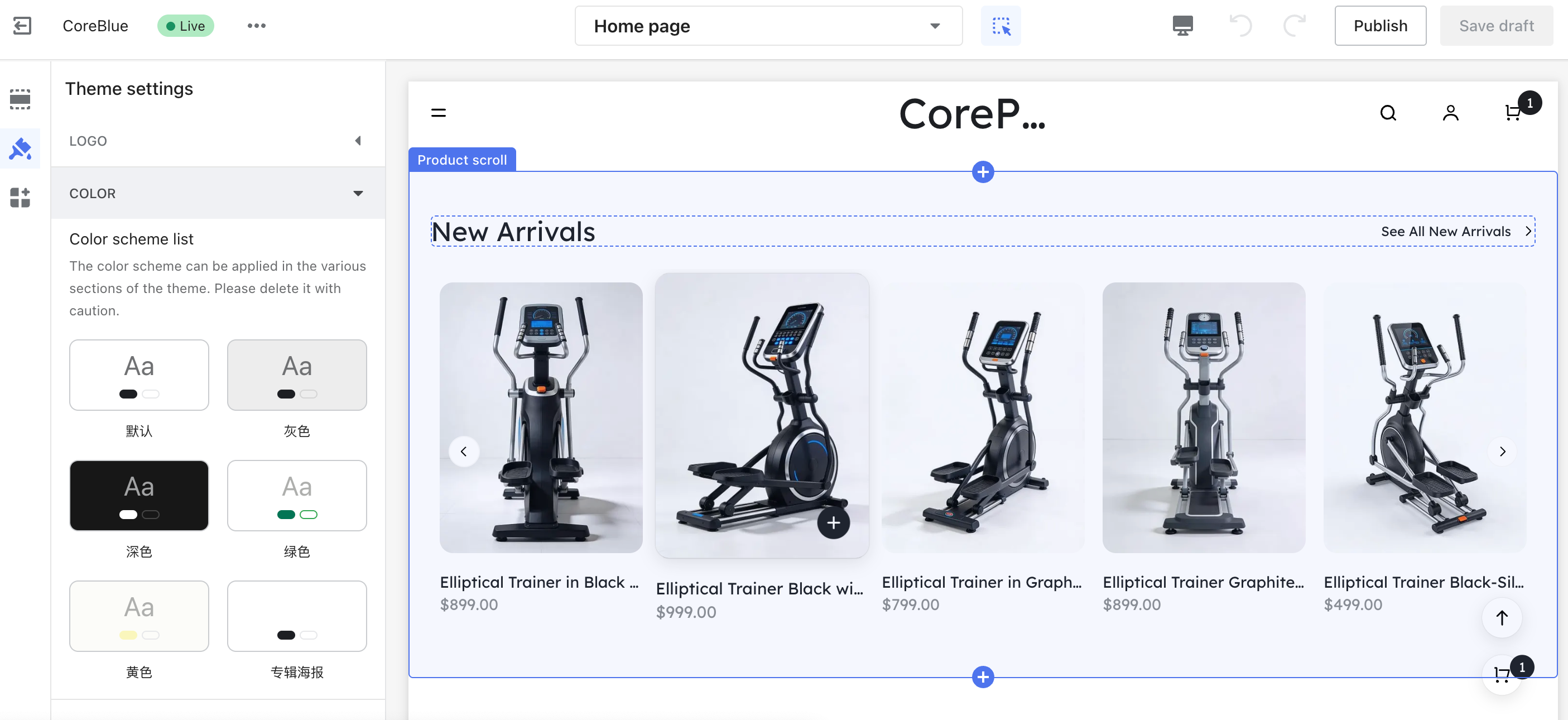Open the account profile icon

coord(1450,113)
